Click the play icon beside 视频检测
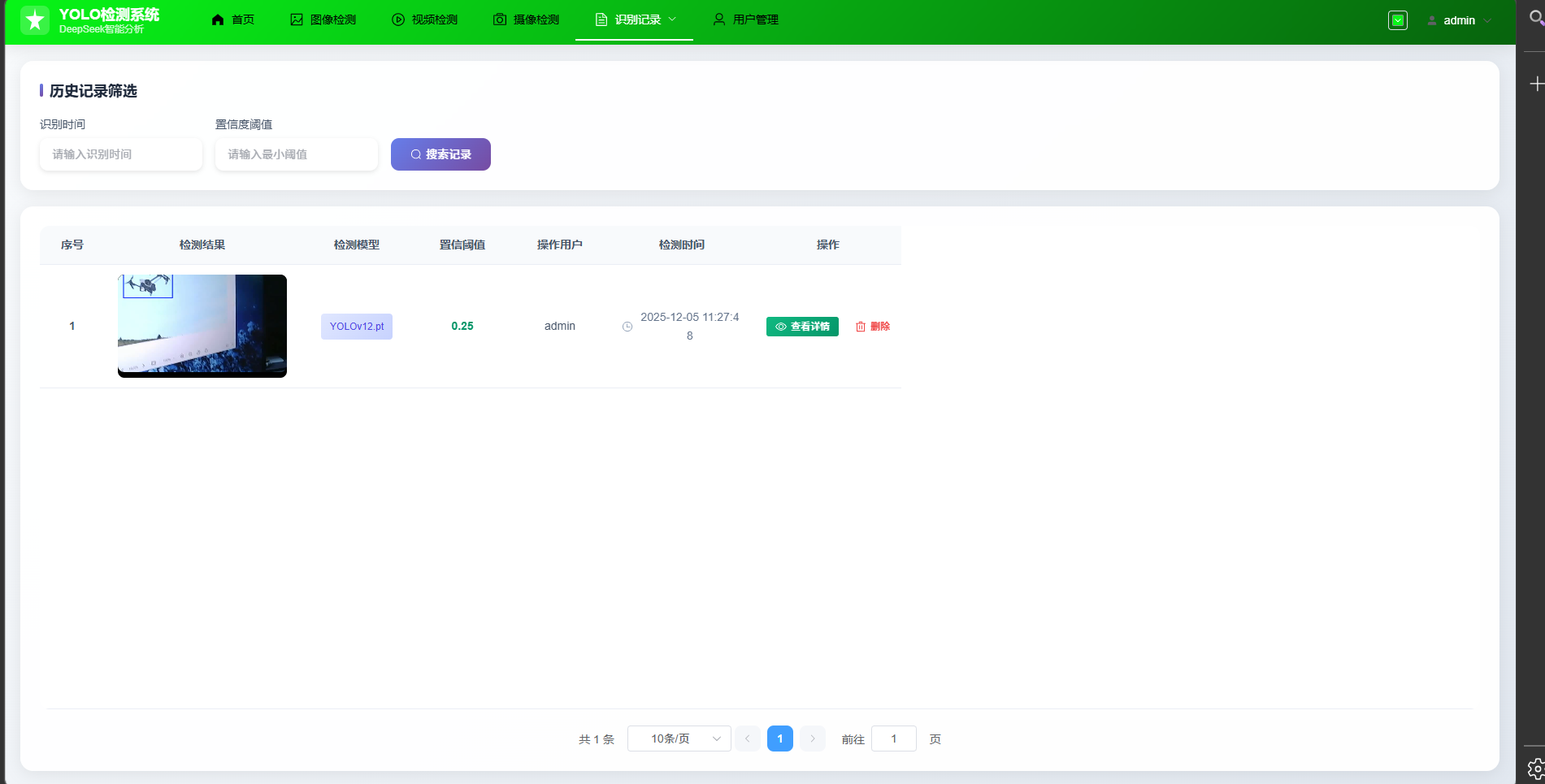 coord(398,19)
